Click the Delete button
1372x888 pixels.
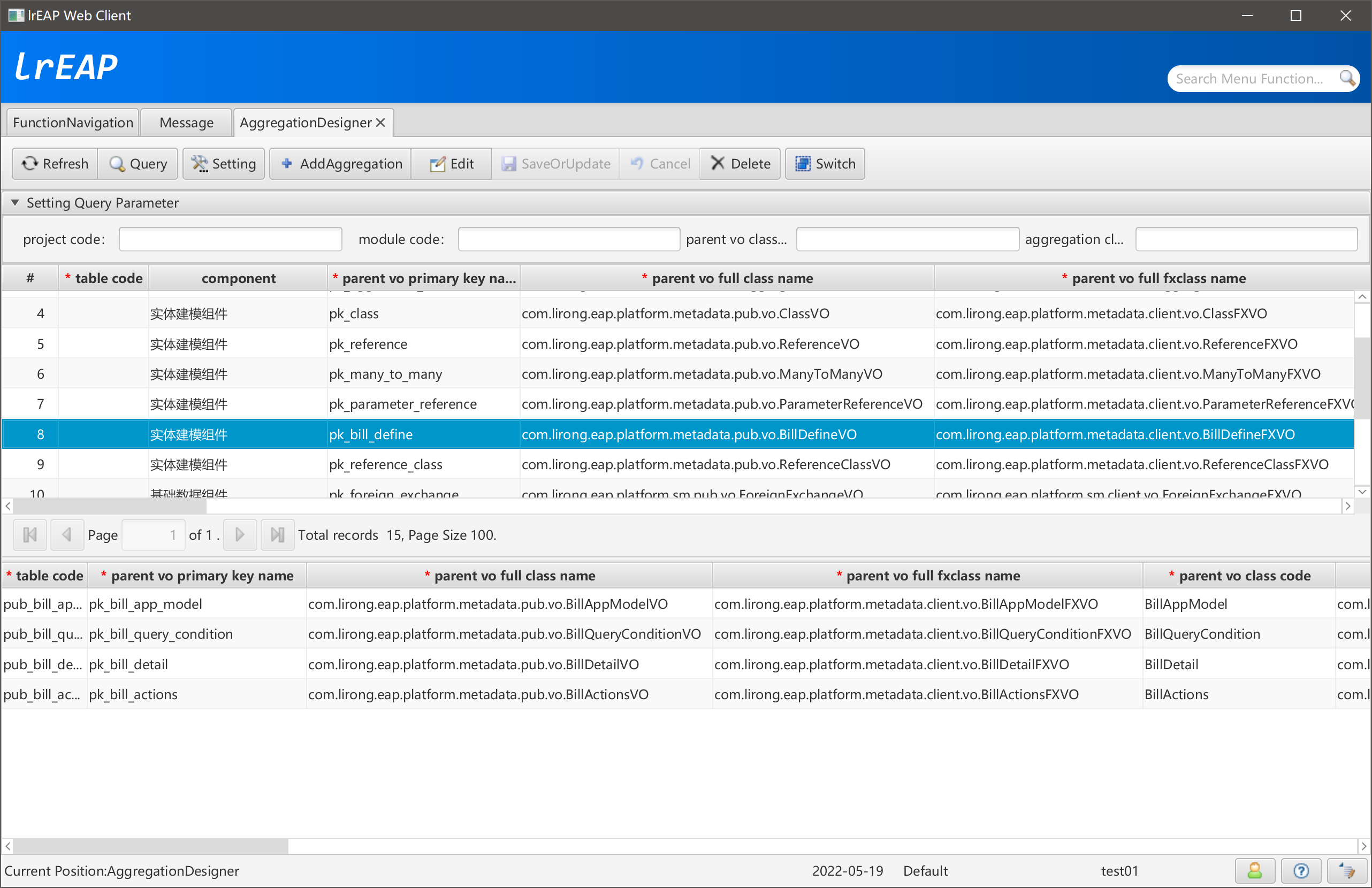[x=740, y=164]
